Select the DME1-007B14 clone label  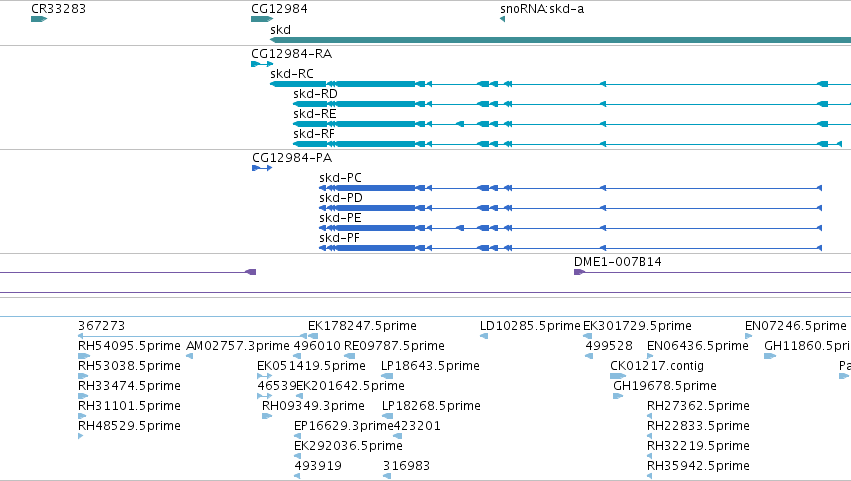[x=618, y=262]
